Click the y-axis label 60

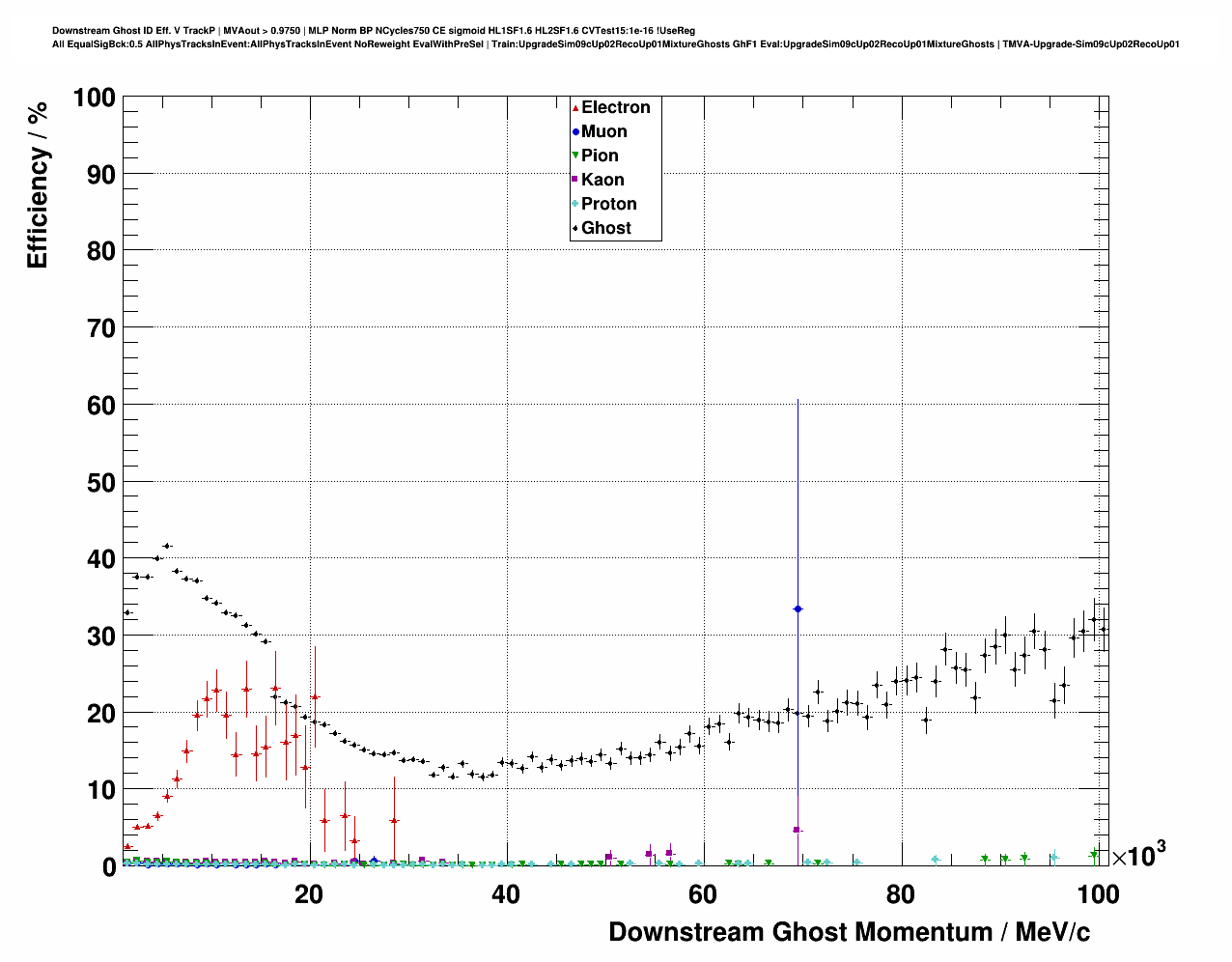click(x=102, y=406)
